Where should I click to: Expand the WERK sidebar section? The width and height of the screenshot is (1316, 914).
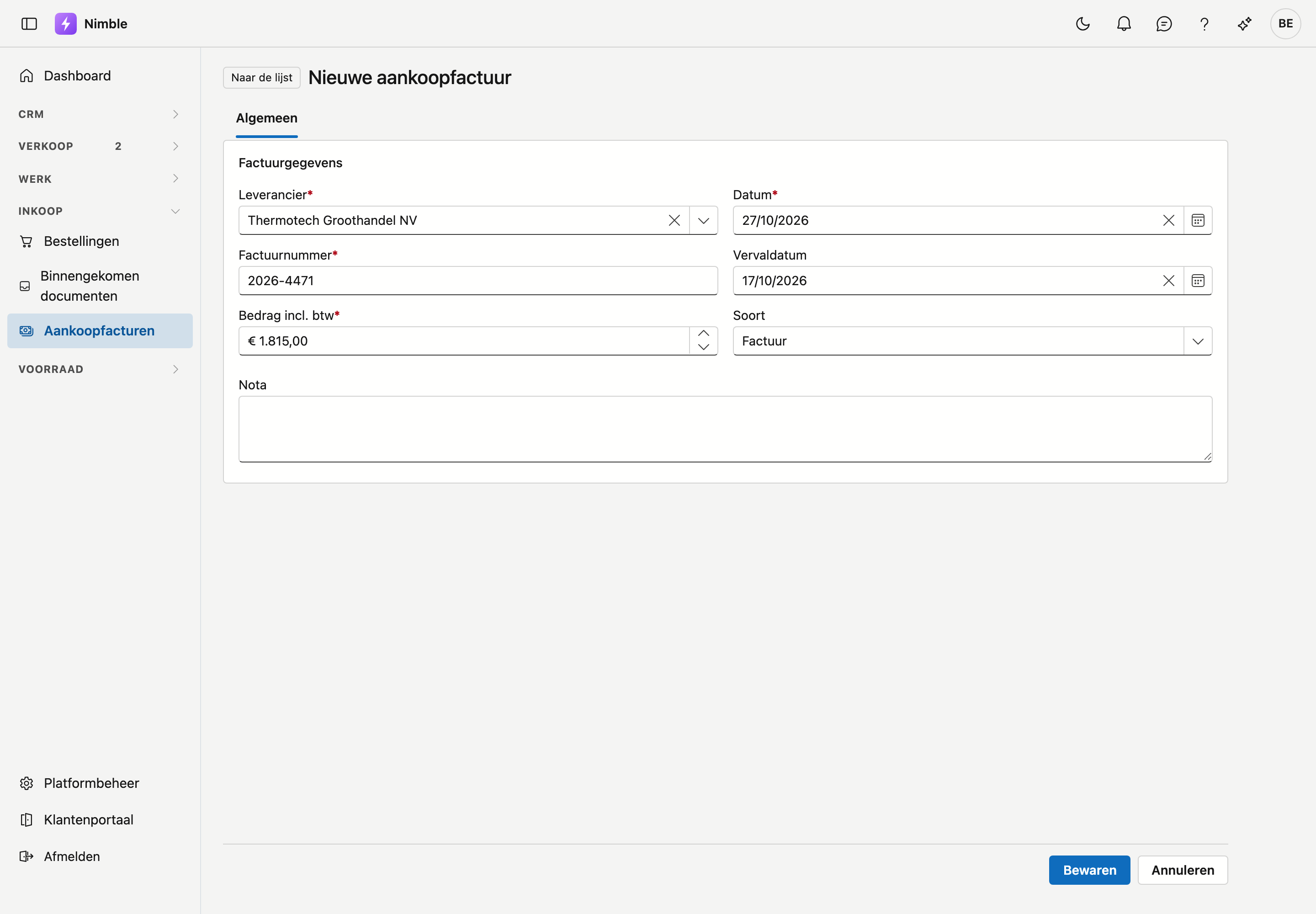100,179
